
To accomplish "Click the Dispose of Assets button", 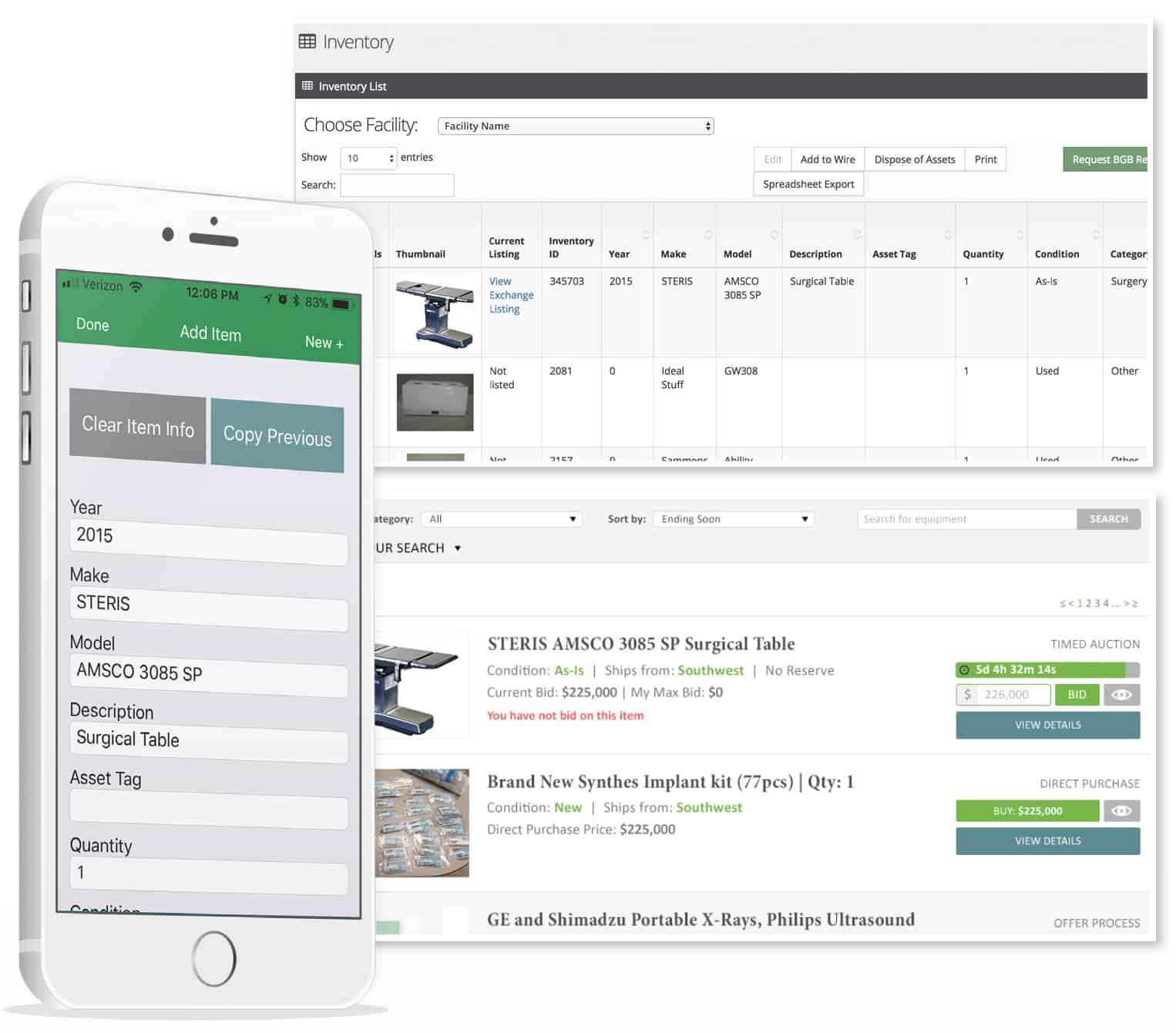I will [915, 159].
